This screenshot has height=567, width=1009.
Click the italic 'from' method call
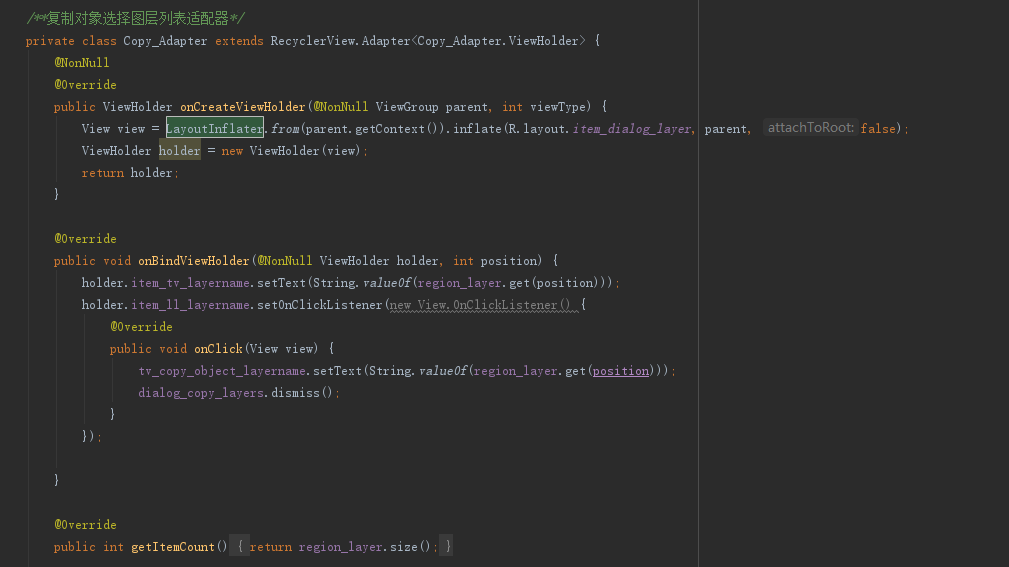[x=285, y=129]
